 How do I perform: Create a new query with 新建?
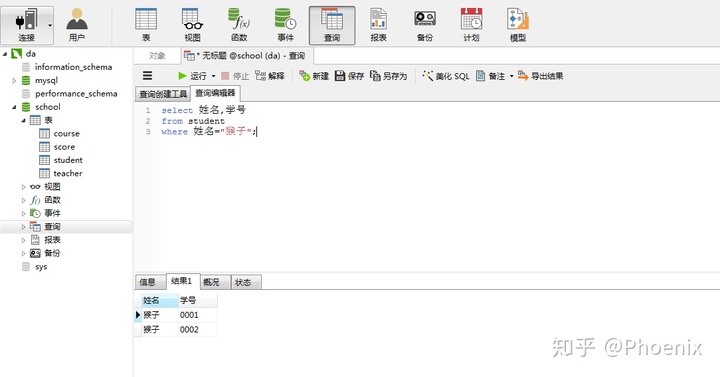click(x=314, y=76)
